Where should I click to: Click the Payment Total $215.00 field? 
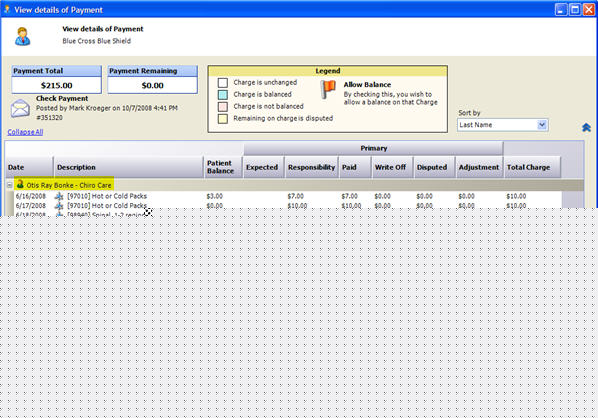point(56,85)
